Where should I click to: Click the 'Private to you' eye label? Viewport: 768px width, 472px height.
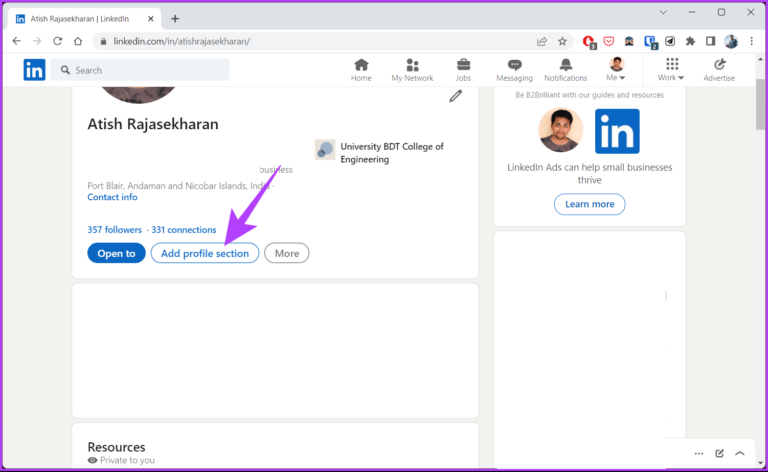[x=121, y=460]
